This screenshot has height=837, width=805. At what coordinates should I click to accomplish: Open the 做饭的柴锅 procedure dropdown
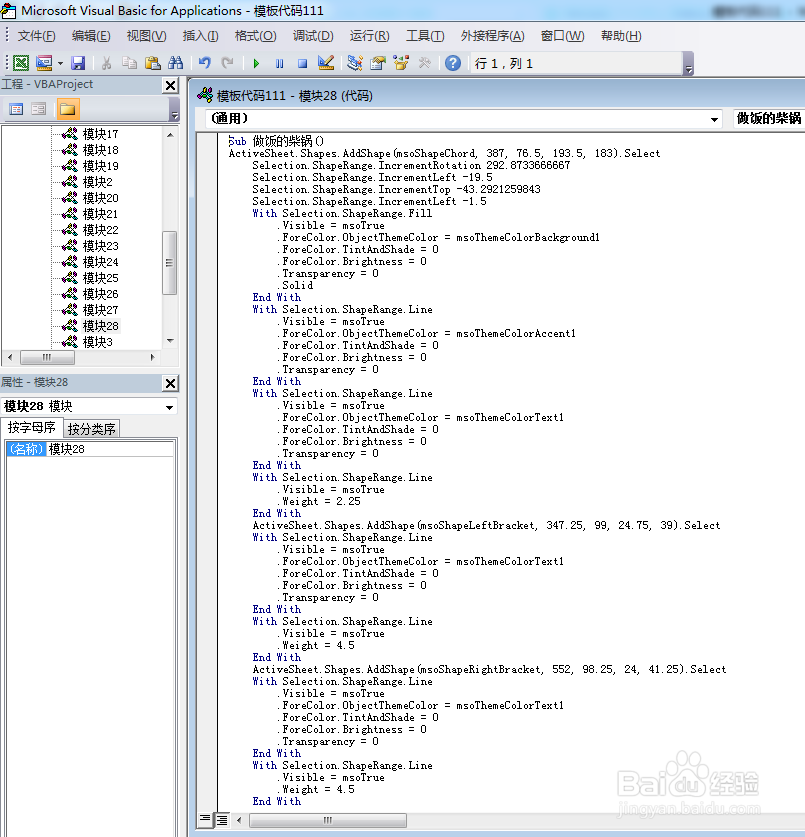tap(769, 119)
